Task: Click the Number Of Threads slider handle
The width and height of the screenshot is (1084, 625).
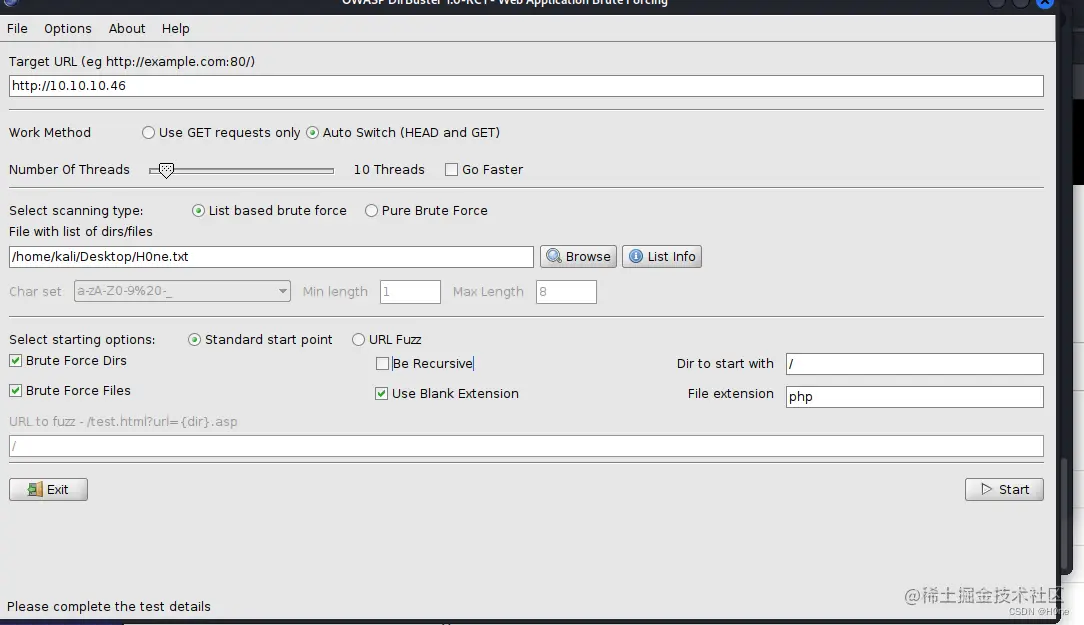Action: (x=166, y=170)
